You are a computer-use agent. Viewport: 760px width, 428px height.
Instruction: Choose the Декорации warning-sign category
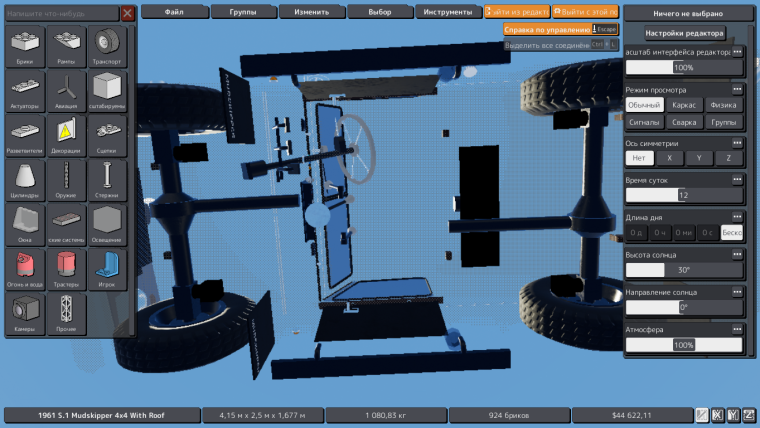coord(66,136)
